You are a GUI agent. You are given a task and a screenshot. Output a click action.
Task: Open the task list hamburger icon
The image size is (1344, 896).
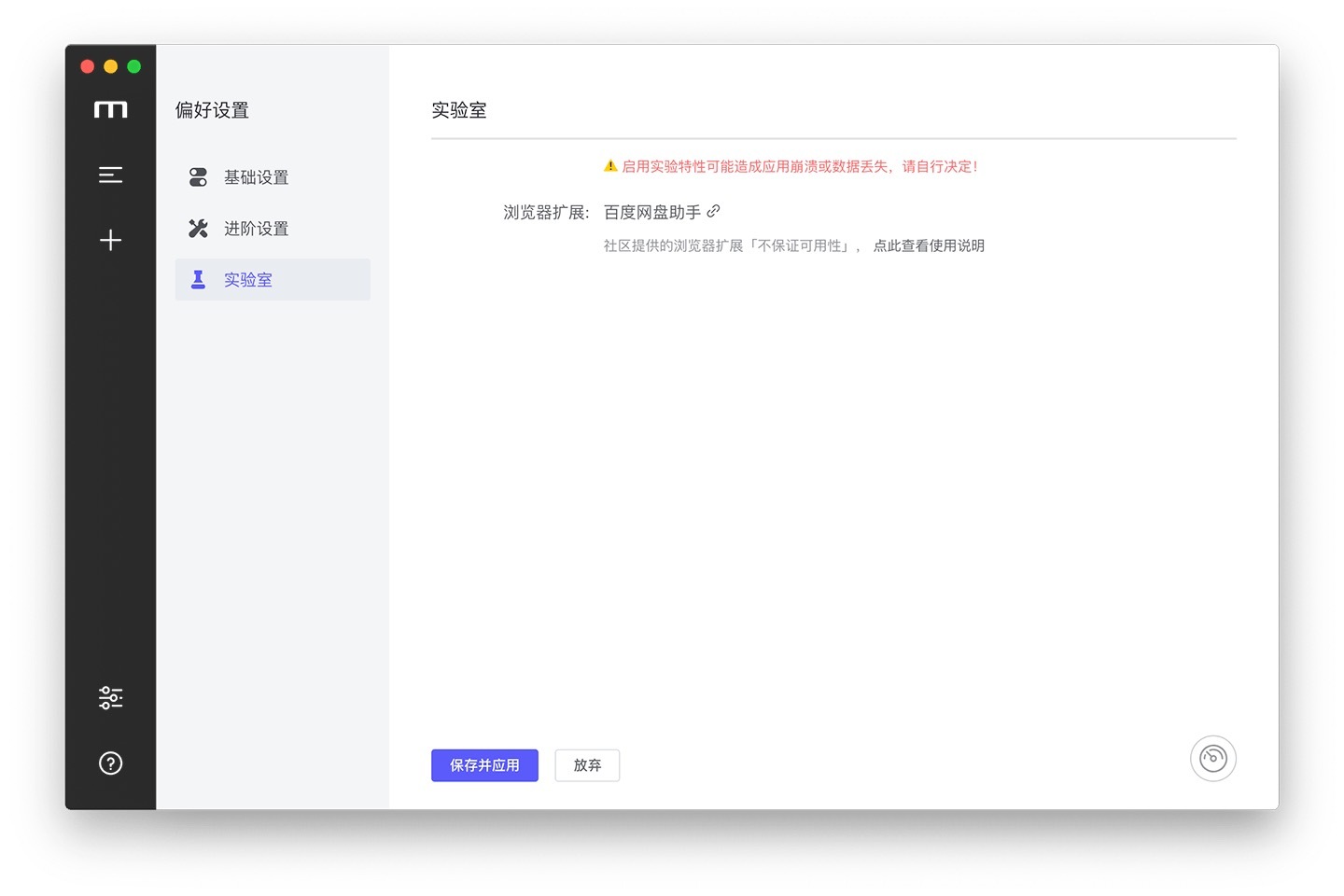(x=110, y=175)
